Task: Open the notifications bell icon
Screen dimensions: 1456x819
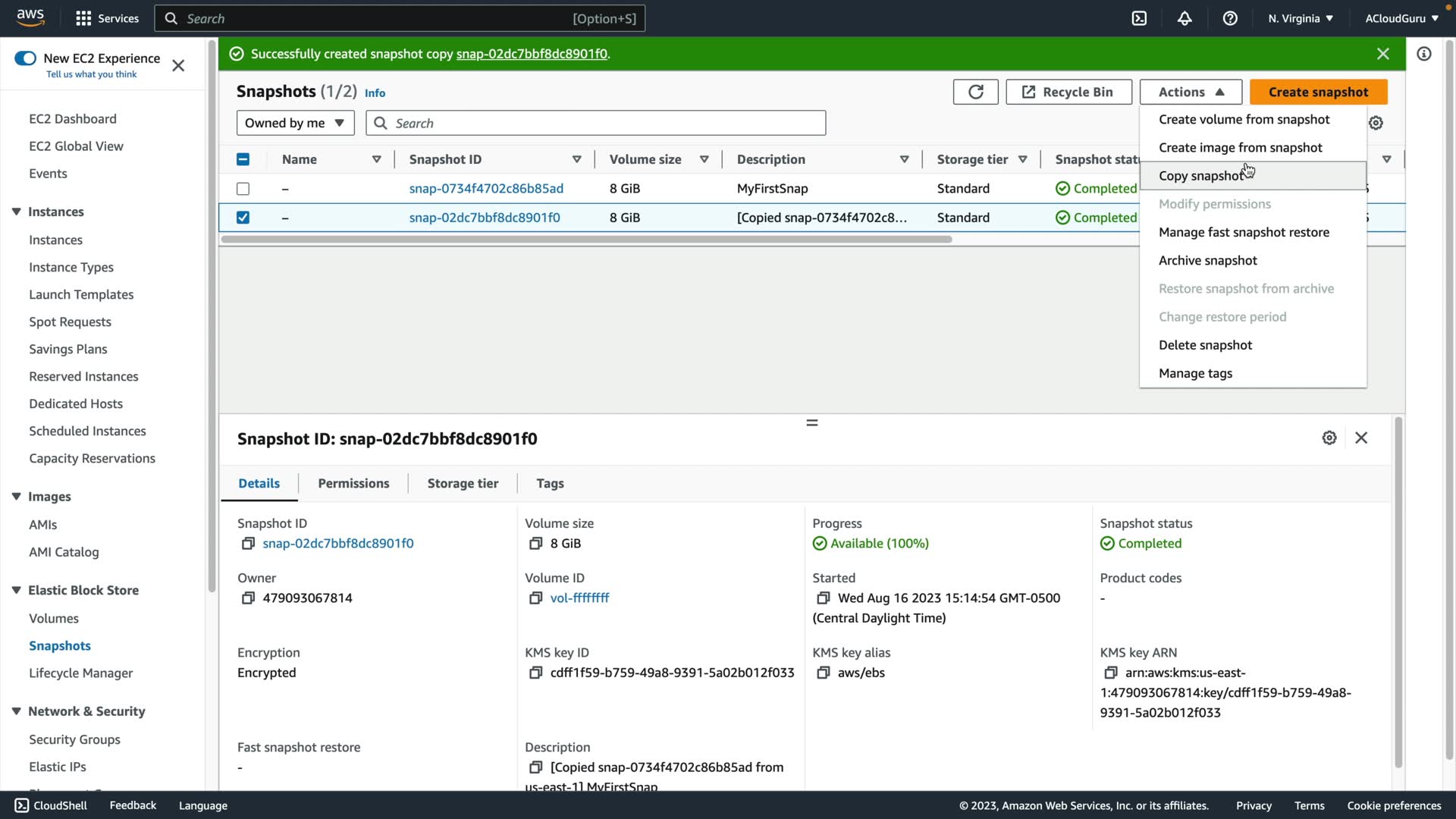Action: coord(1185,18)
